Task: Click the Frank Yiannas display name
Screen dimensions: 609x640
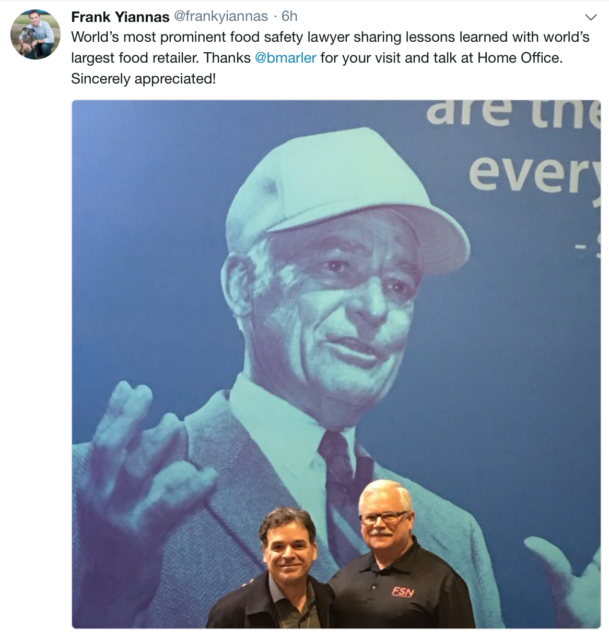Action: point(120,17)
